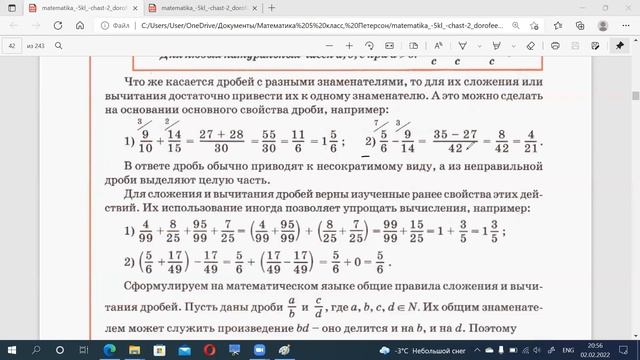
Task: Toggle the pin toolbar button
Action: pyautogui.click(x=620, y=46)
